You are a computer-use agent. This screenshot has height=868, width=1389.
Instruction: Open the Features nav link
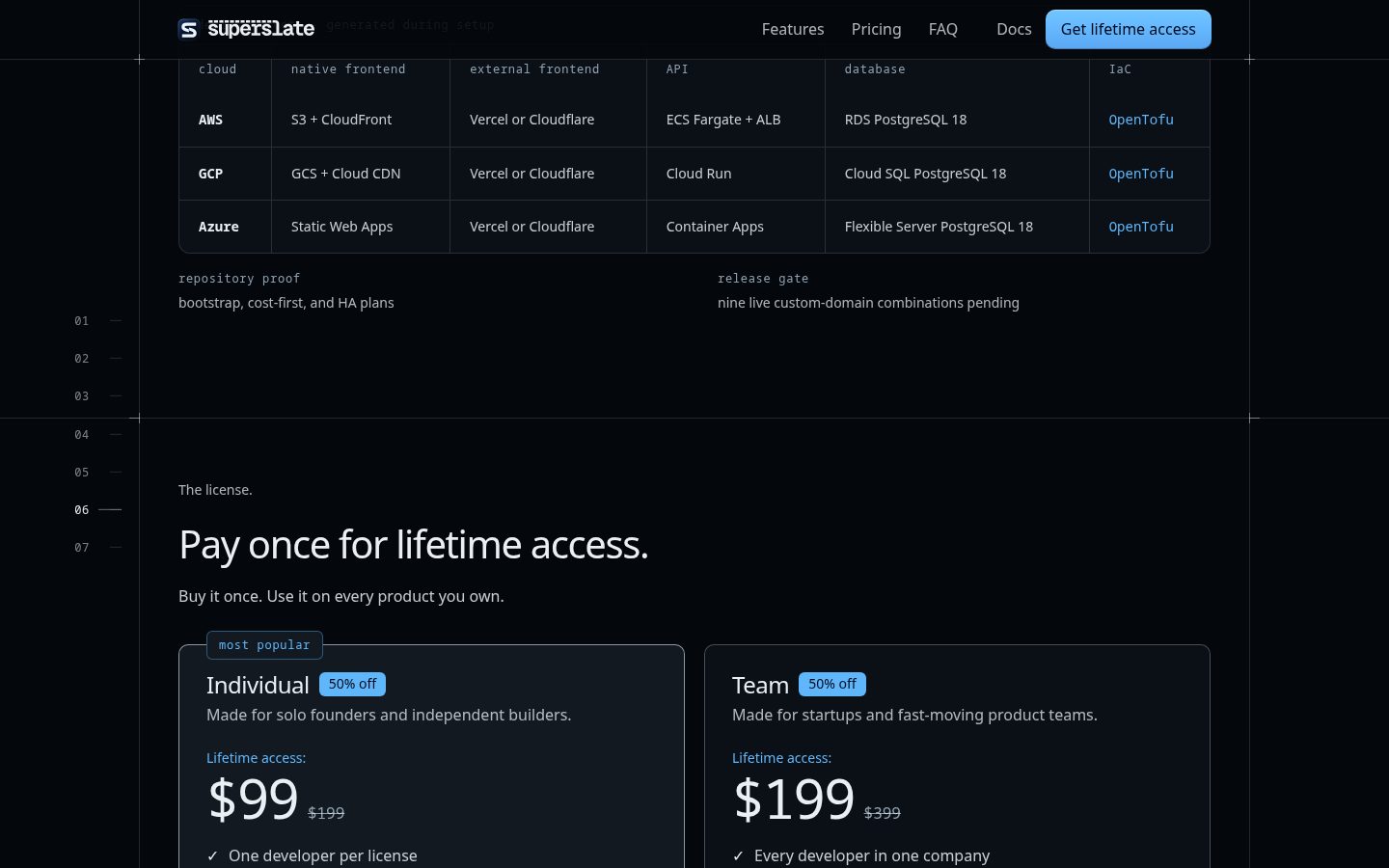(x=793, y=29)
